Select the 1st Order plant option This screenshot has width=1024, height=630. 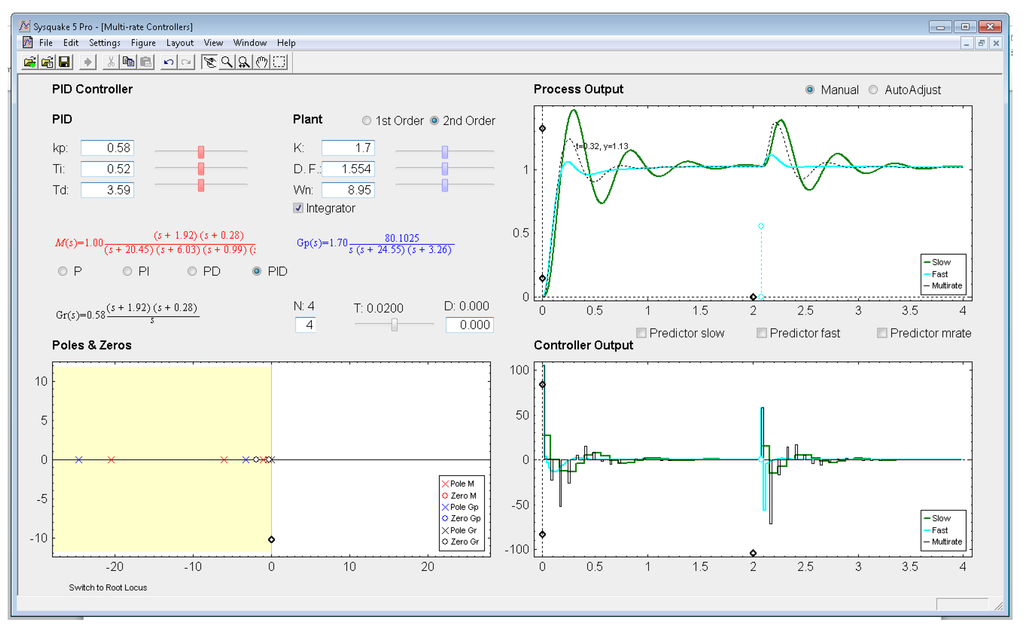point(367,121)
